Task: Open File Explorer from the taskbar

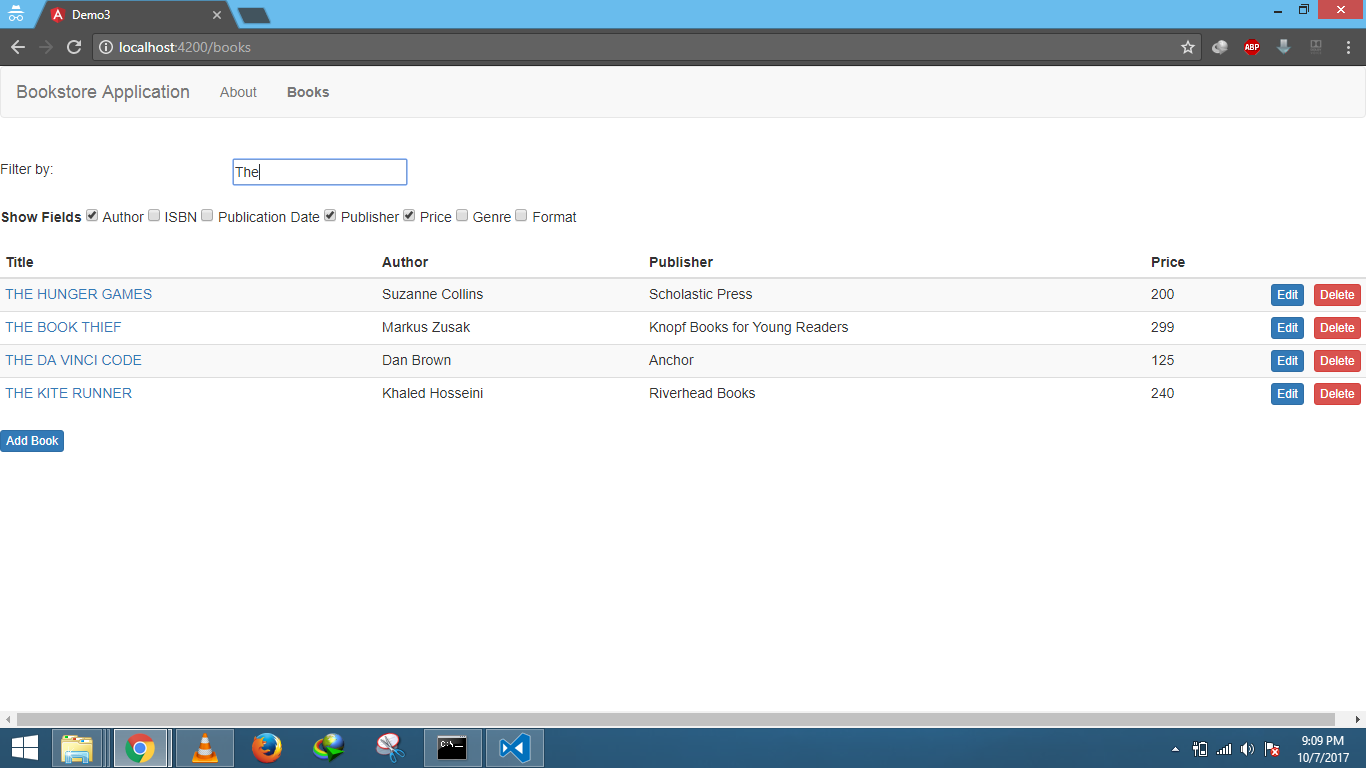Action: point(77,748)
